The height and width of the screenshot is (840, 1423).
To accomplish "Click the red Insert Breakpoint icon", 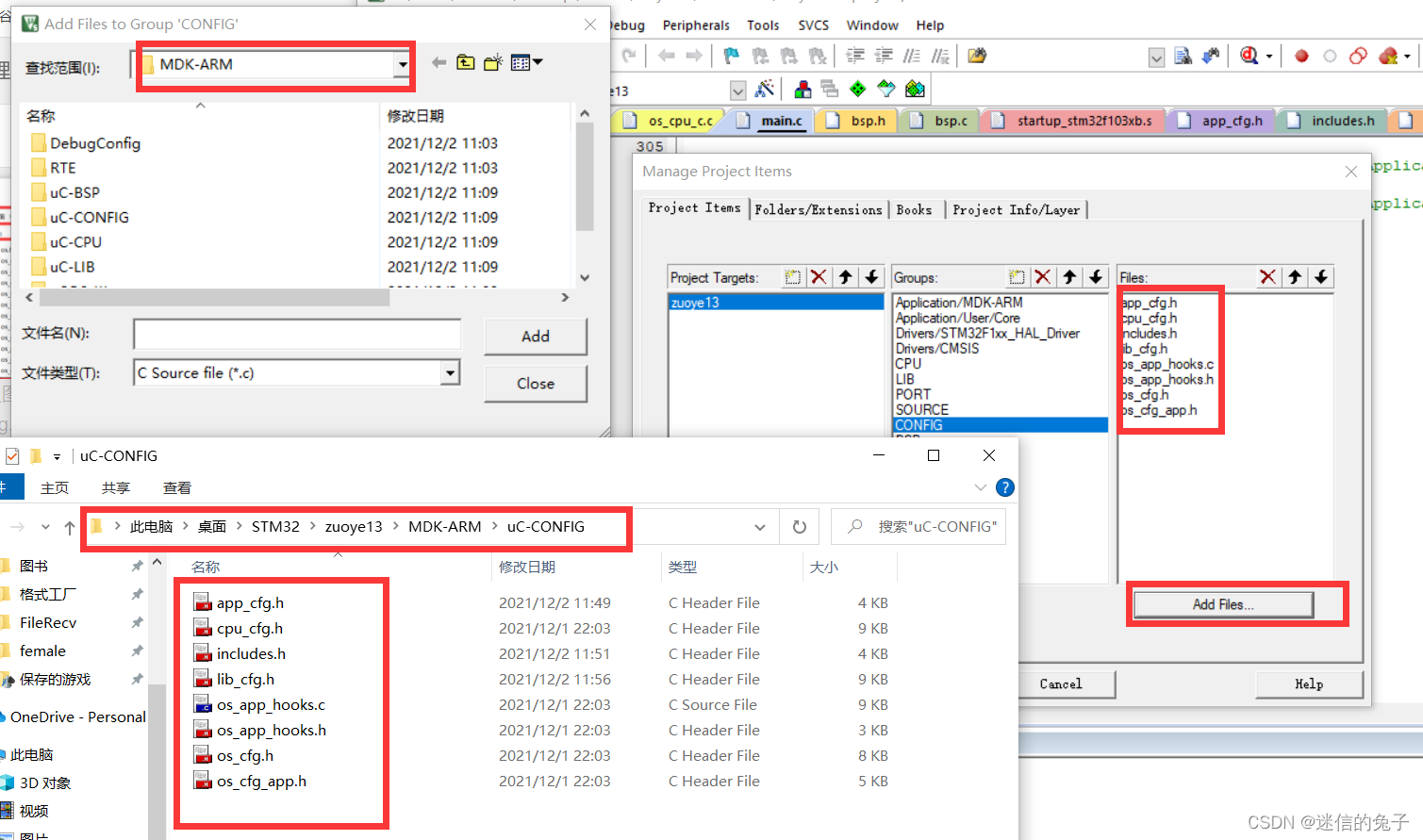I will [x=1301, y=56].
